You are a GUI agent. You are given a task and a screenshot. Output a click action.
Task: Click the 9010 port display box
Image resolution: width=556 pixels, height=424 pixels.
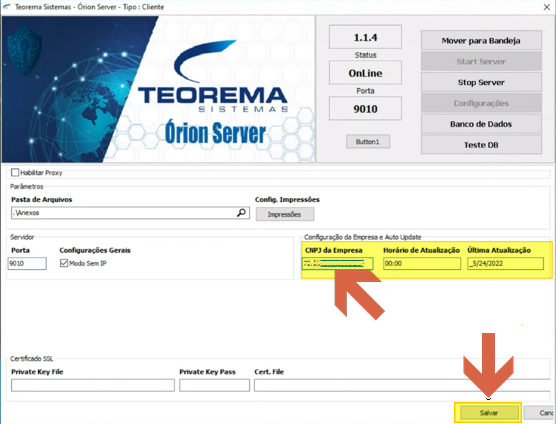(x=365, y=108)
